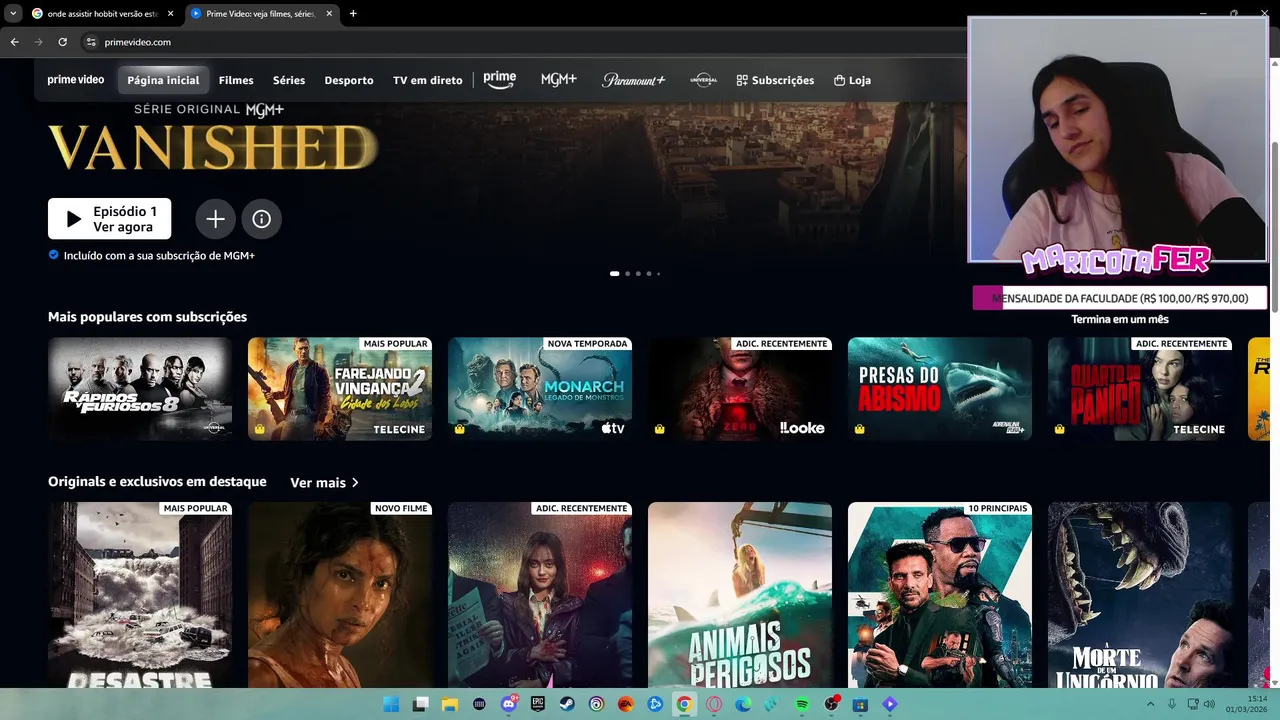Screen dimensions: 1280x720
Task: Open Spotify from the taskbar
Action: click(x=802, y=704)
